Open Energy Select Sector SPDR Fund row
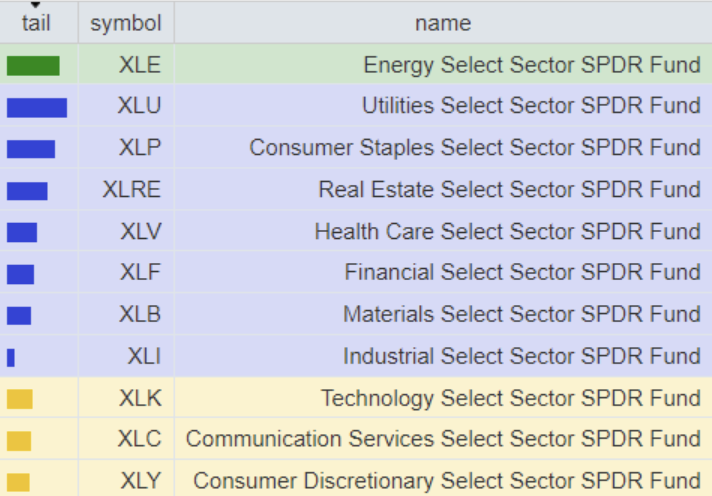The width and height of the screenshot is (712, 496). [531, 66]
